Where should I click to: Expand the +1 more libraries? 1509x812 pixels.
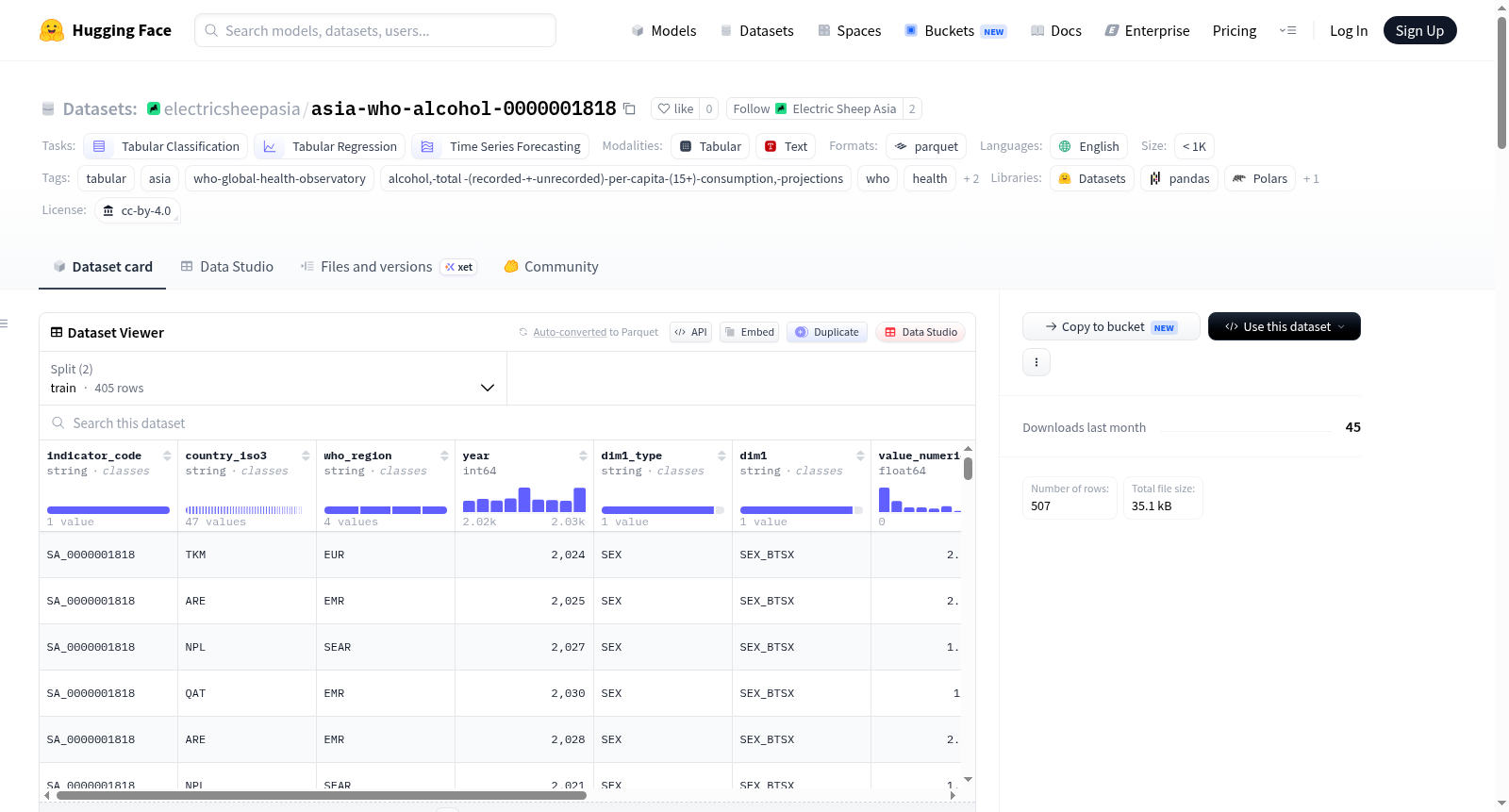tap(1311, 178)
